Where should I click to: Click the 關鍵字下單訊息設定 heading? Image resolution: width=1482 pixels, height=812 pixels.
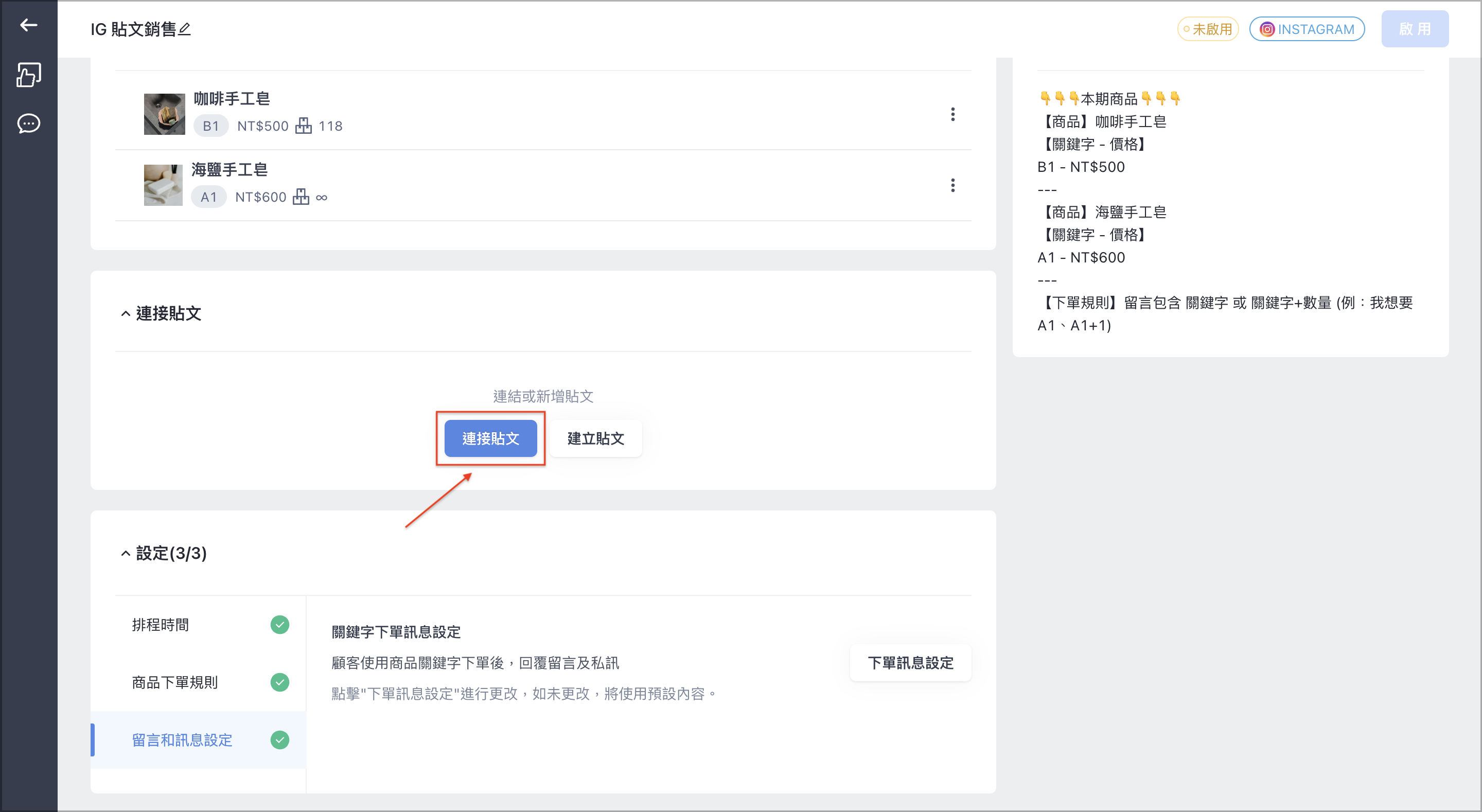coord(396,632)
